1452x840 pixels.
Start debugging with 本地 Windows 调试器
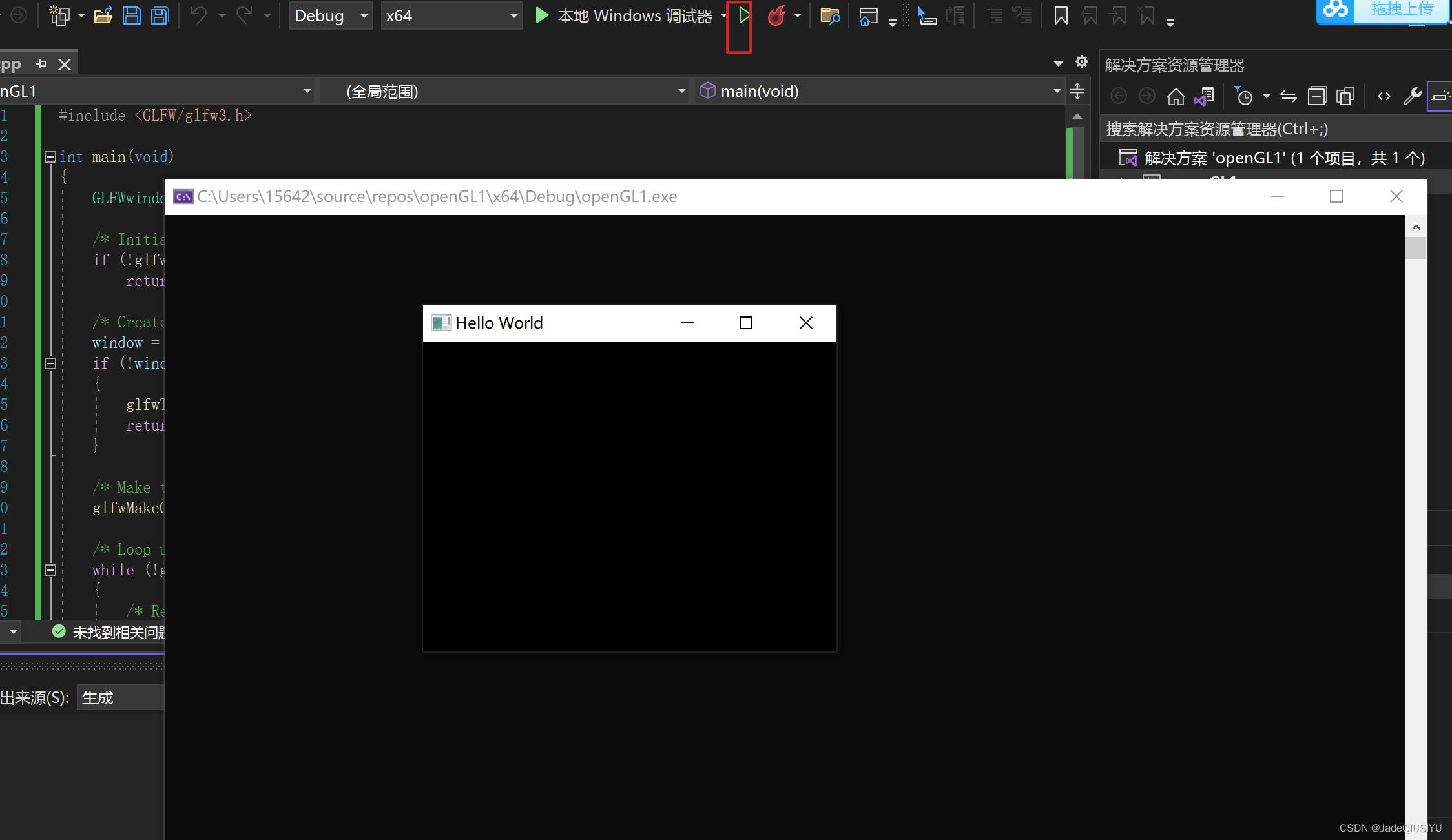click(x=624, y=15)
